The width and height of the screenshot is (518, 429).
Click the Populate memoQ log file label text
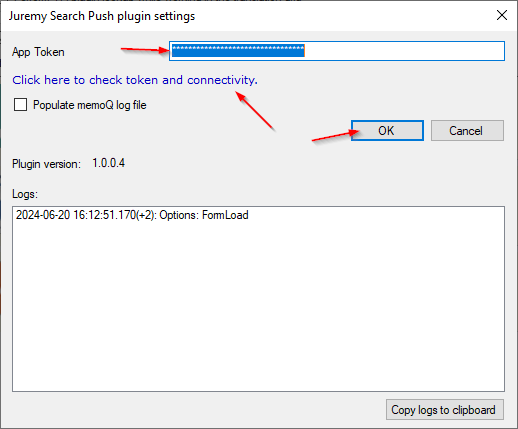coord(90,105)
